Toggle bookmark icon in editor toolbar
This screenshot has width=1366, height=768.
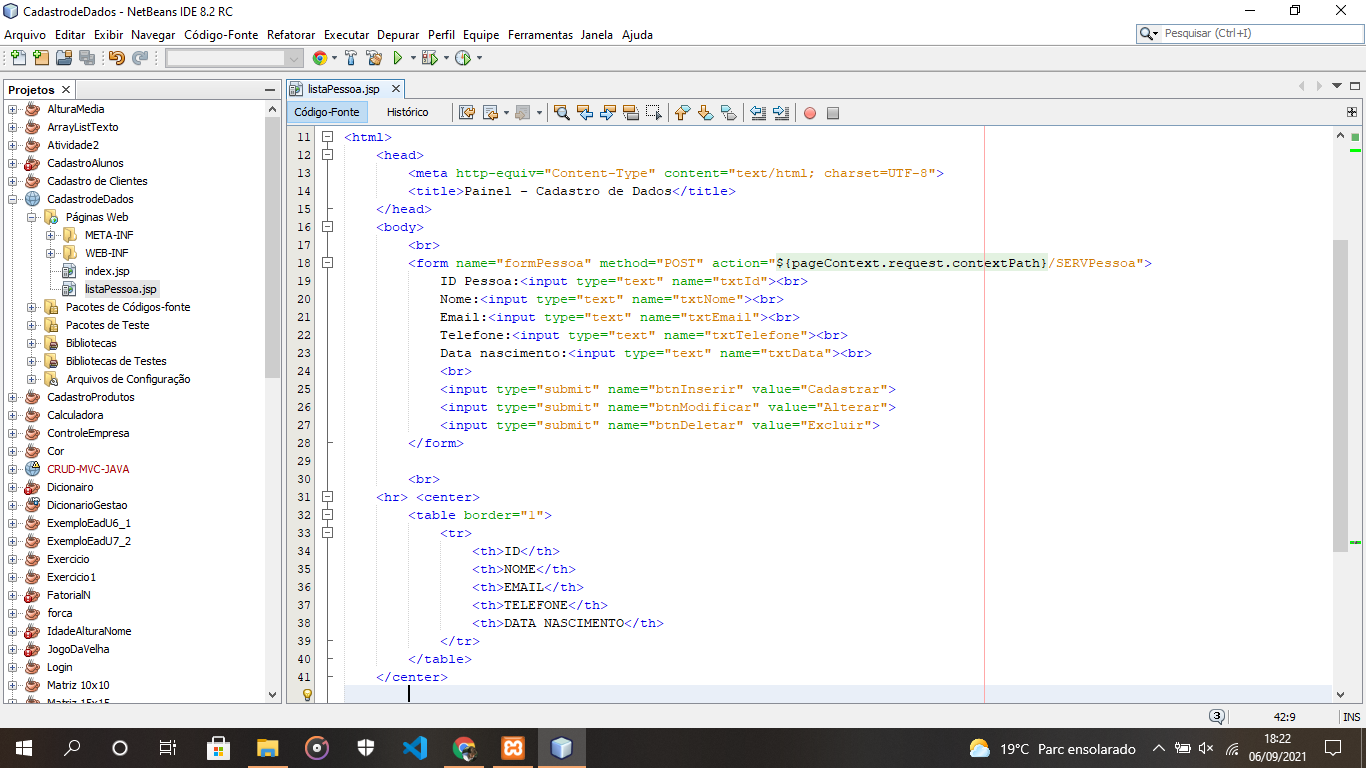pos(728,113)
